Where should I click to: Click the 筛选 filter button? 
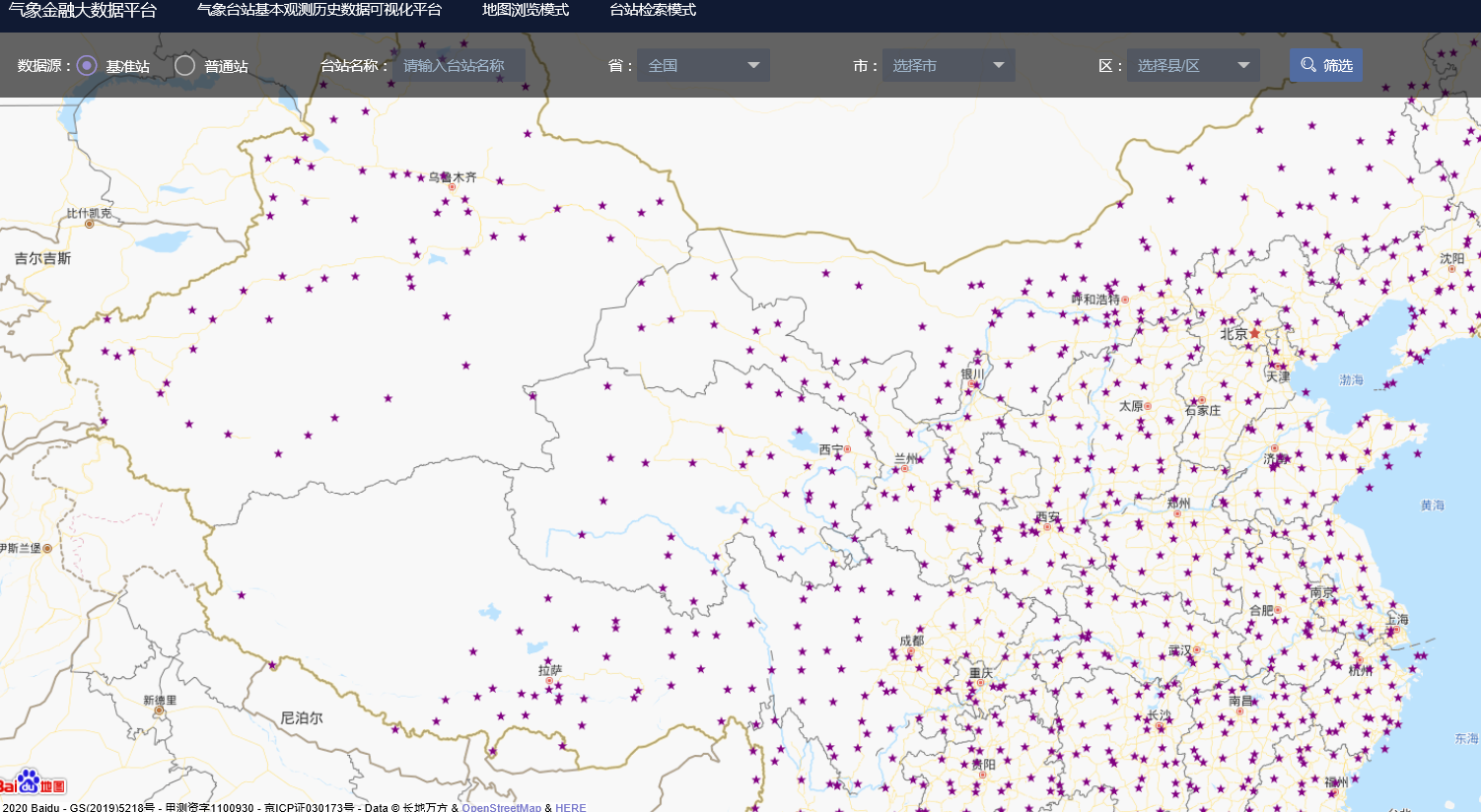1325,65
